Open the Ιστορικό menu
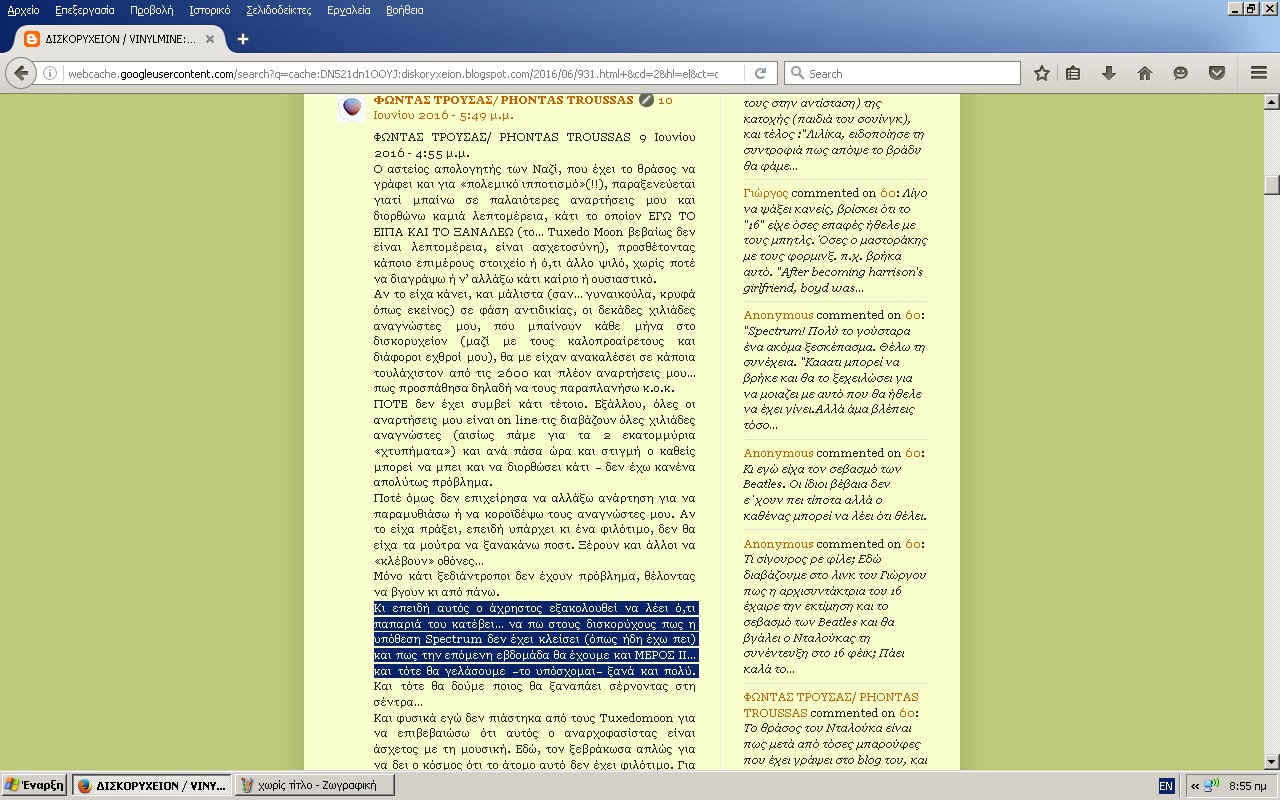The height and width of the screenshot is (800, 1280). [x=209, y=10]
